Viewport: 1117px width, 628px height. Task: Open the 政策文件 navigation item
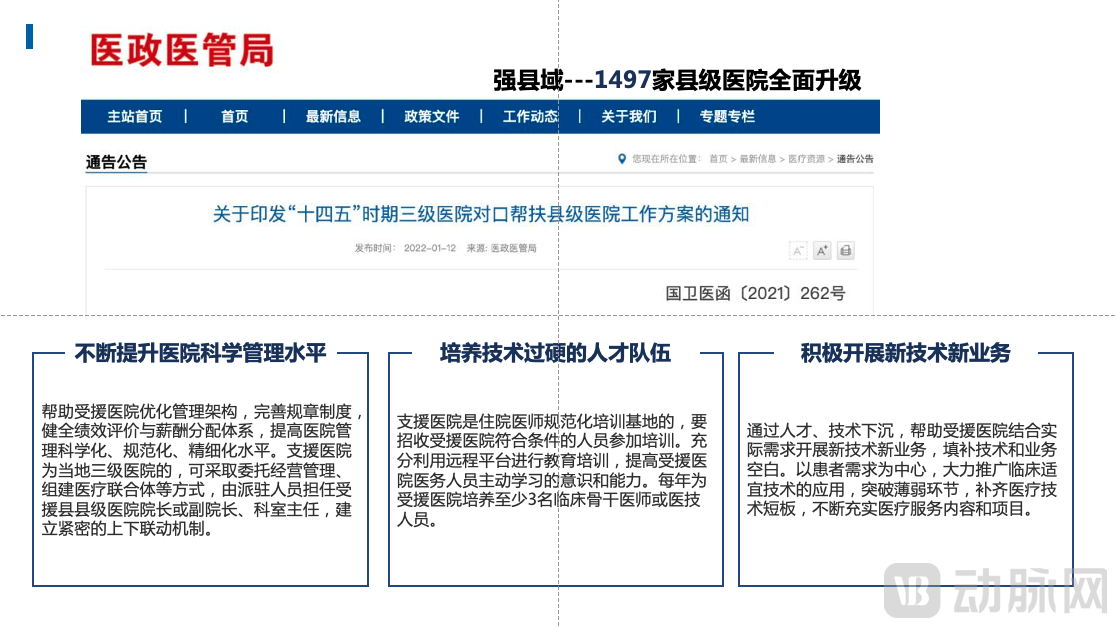pos(432,117)
